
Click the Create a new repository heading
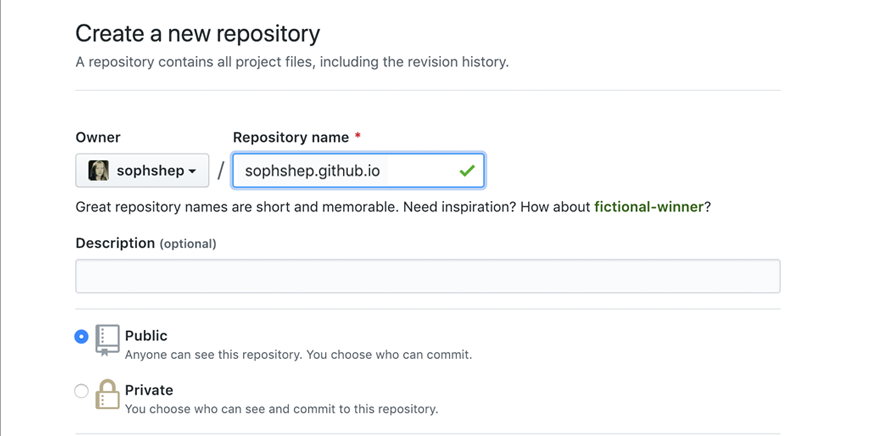198,34
